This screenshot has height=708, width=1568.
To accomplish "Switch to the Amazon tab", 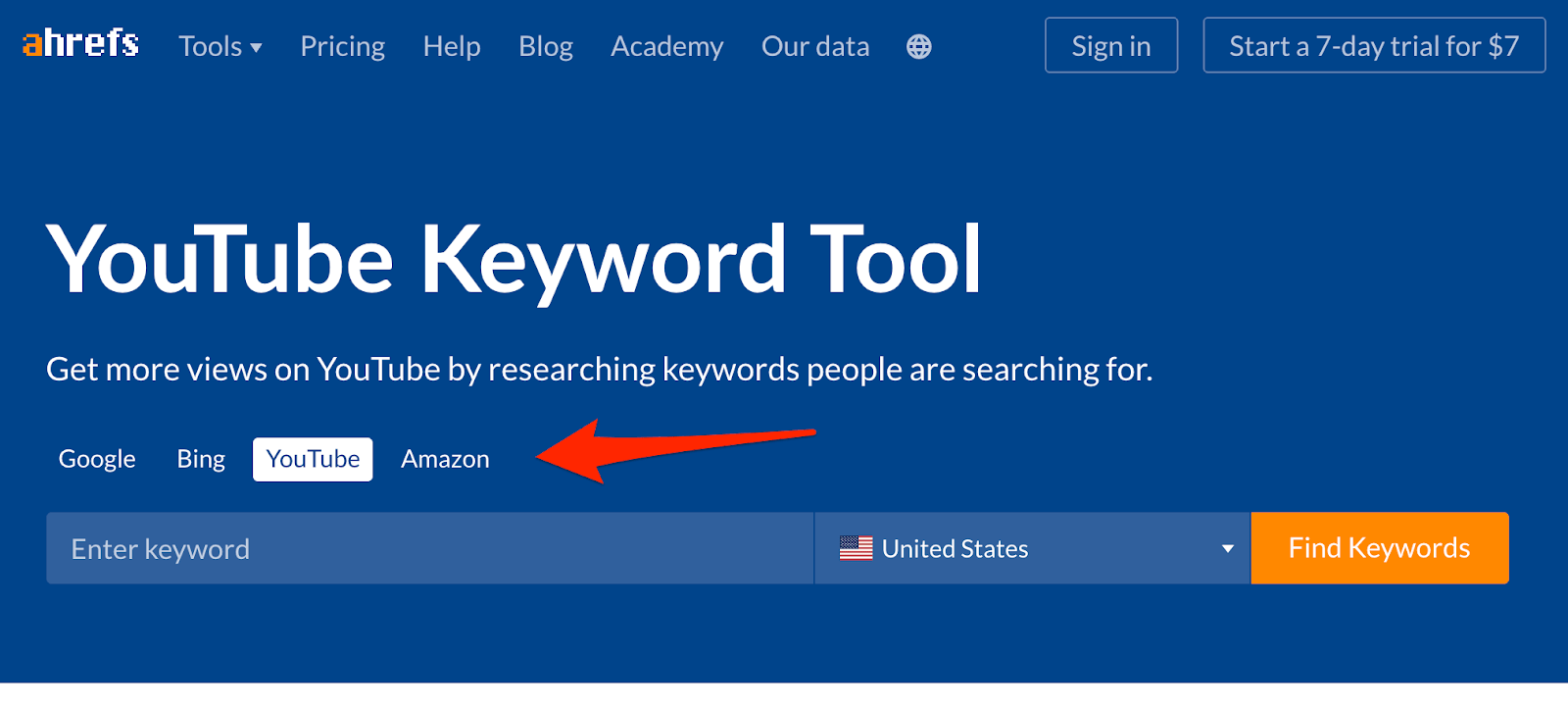I will click(x=445, y=459).
